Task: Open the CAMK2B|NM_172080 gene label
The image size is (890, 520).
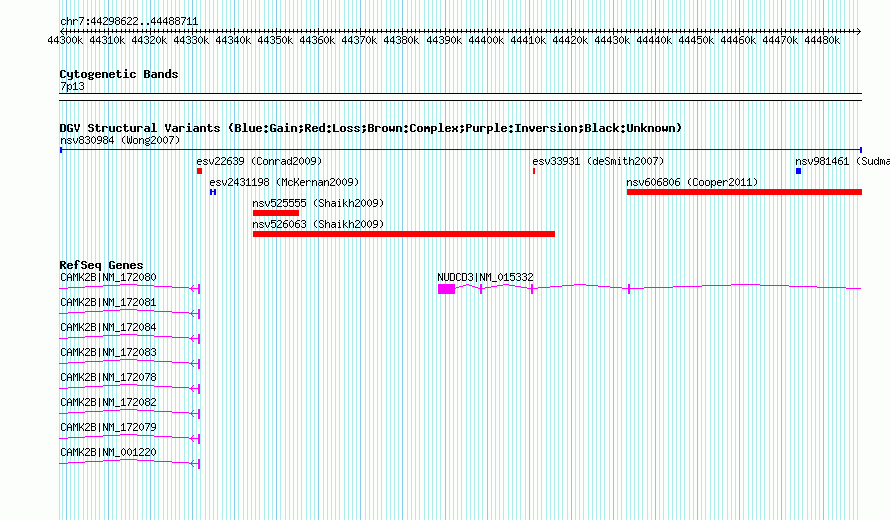Action: click(108, 277)
